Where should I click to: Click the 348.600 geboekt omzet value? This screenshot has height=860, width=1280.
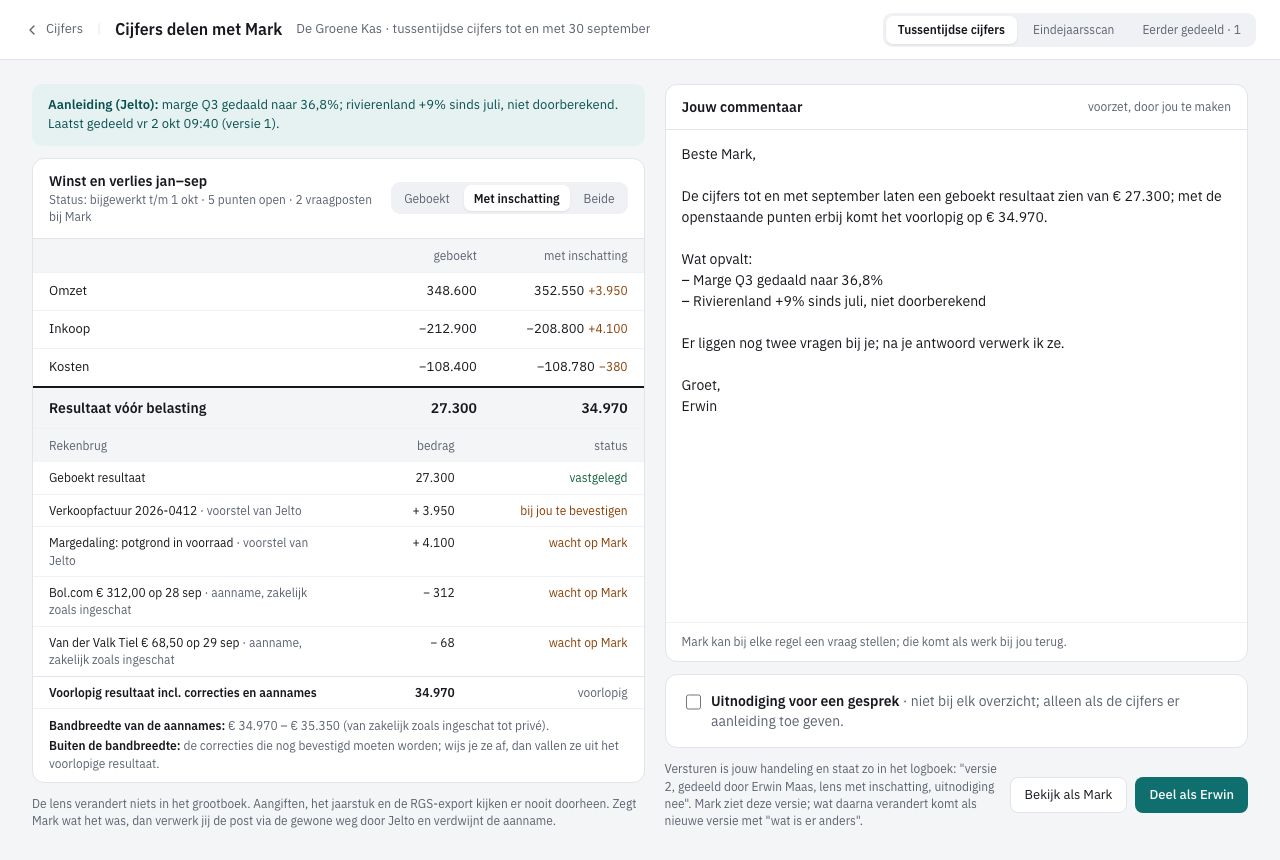[x=451, y=291]
